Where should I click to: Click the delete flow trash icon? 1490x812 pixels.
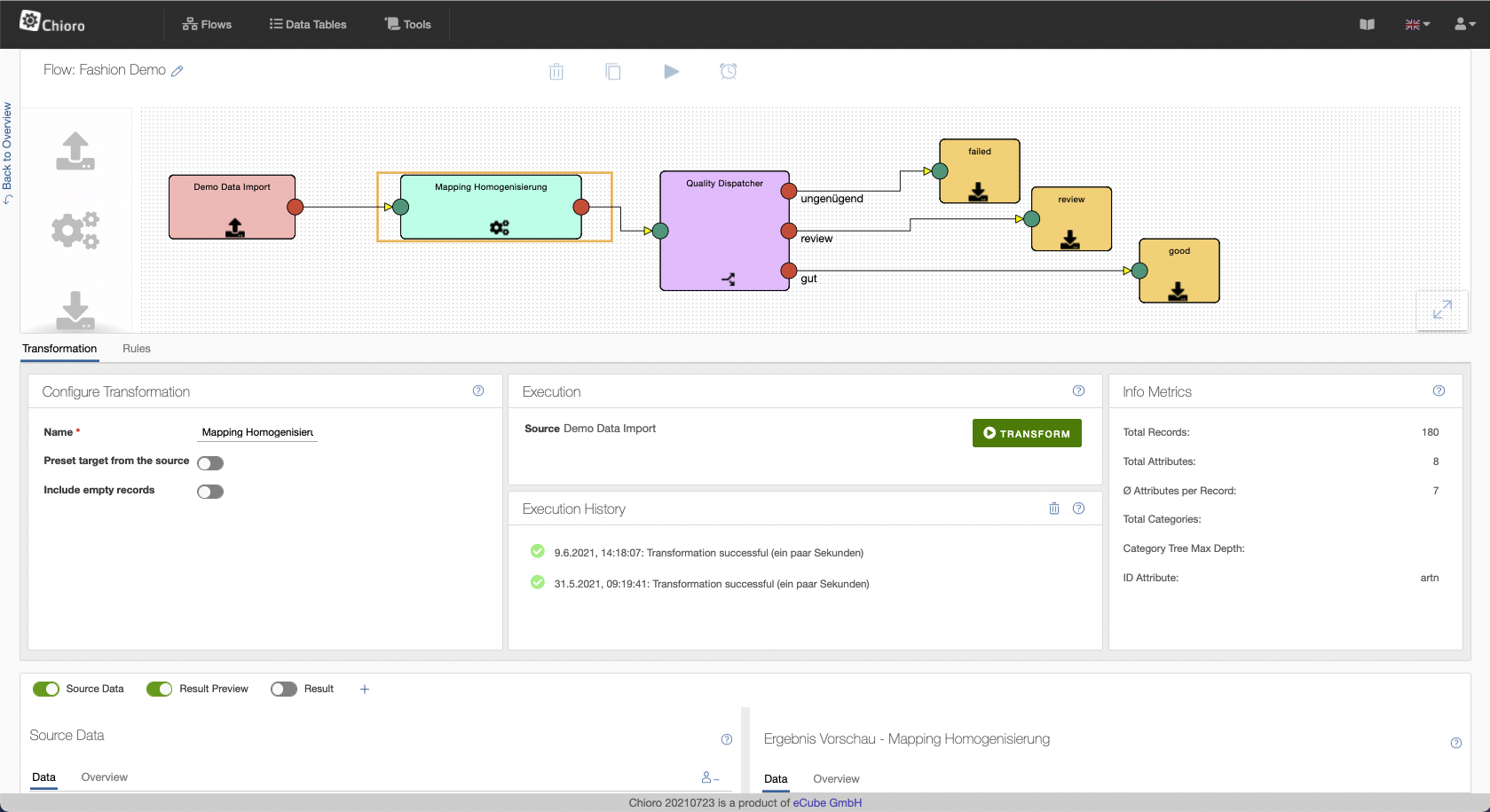coord(556,72)
